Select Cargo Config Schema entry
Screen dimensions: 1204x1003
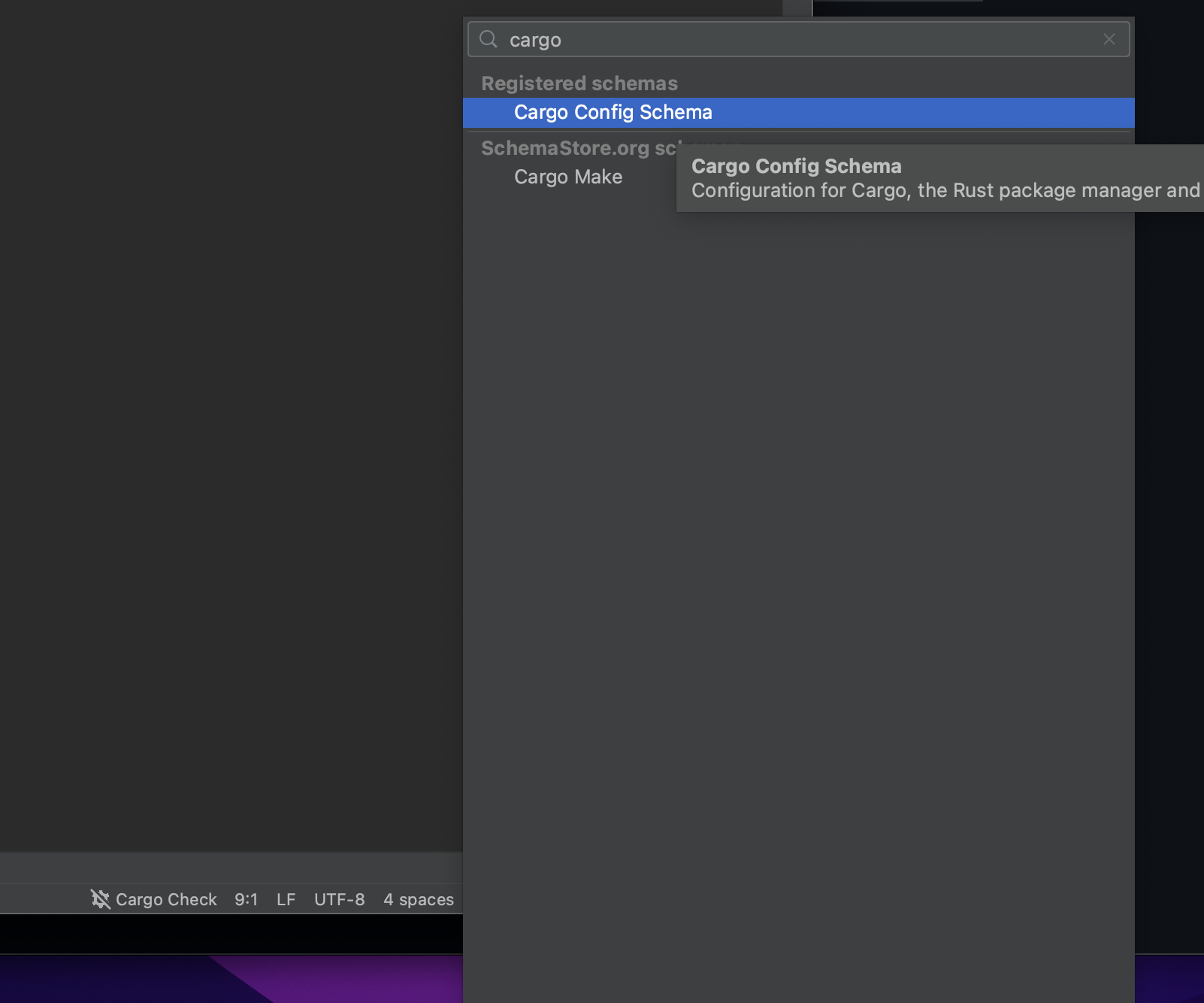798,112
